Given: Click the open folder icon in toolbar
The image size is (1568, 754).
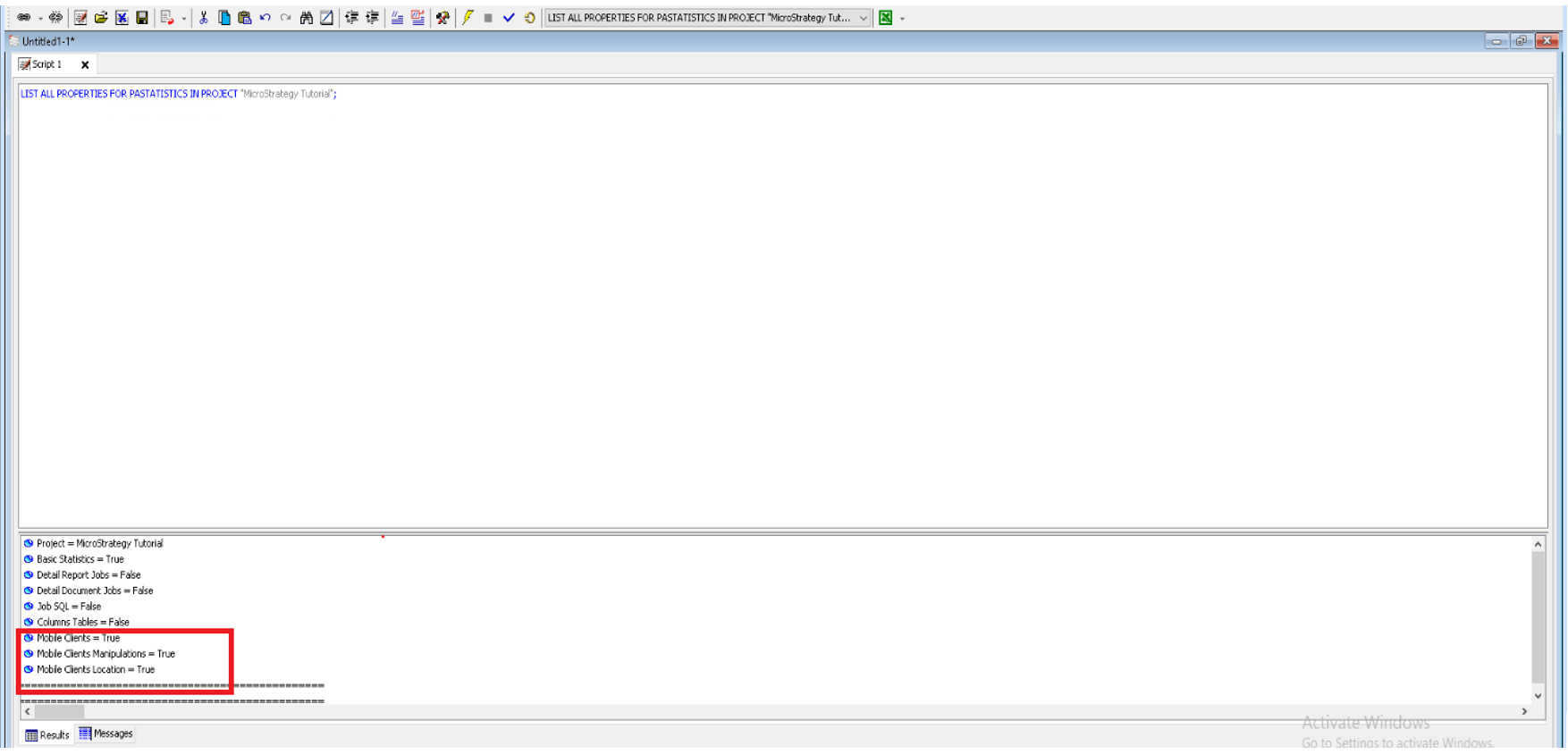Looking at the screenshot, I should point(101,18).
